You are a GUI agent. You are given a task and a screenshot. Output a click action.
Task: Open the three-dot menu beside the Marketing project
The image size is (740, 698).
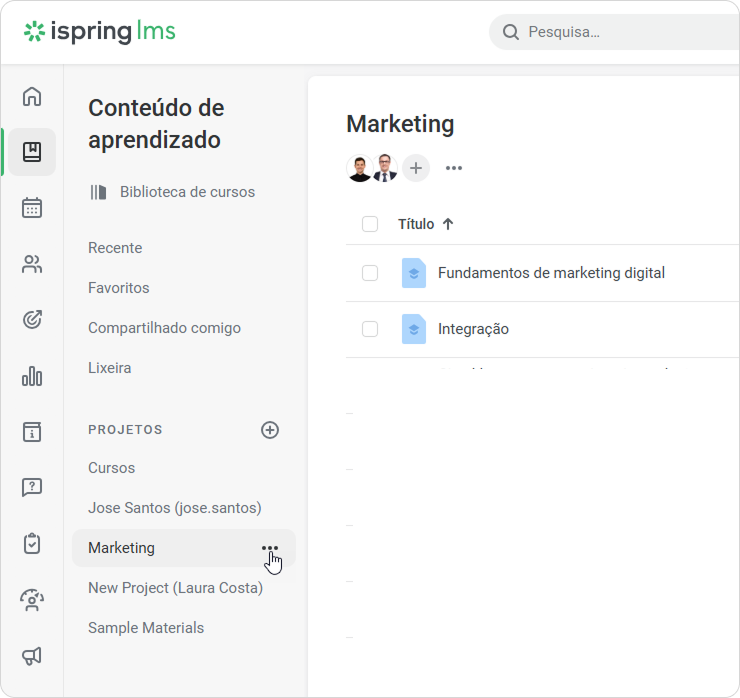coord(270,548)
